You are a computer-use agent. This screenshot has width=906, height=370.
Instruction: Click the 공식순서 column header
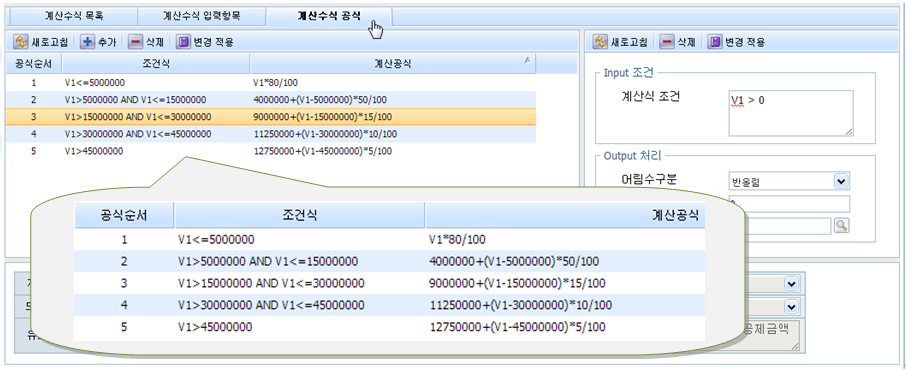(x=34, y=64)
